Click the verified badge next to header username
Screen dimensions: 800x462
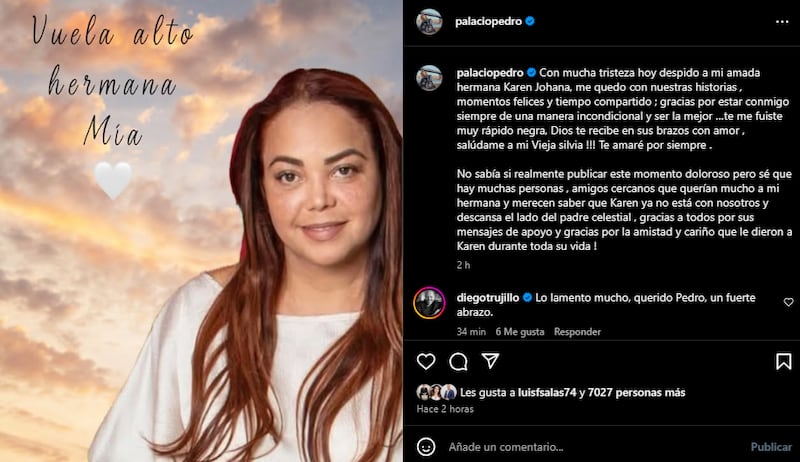pos(530,21)
